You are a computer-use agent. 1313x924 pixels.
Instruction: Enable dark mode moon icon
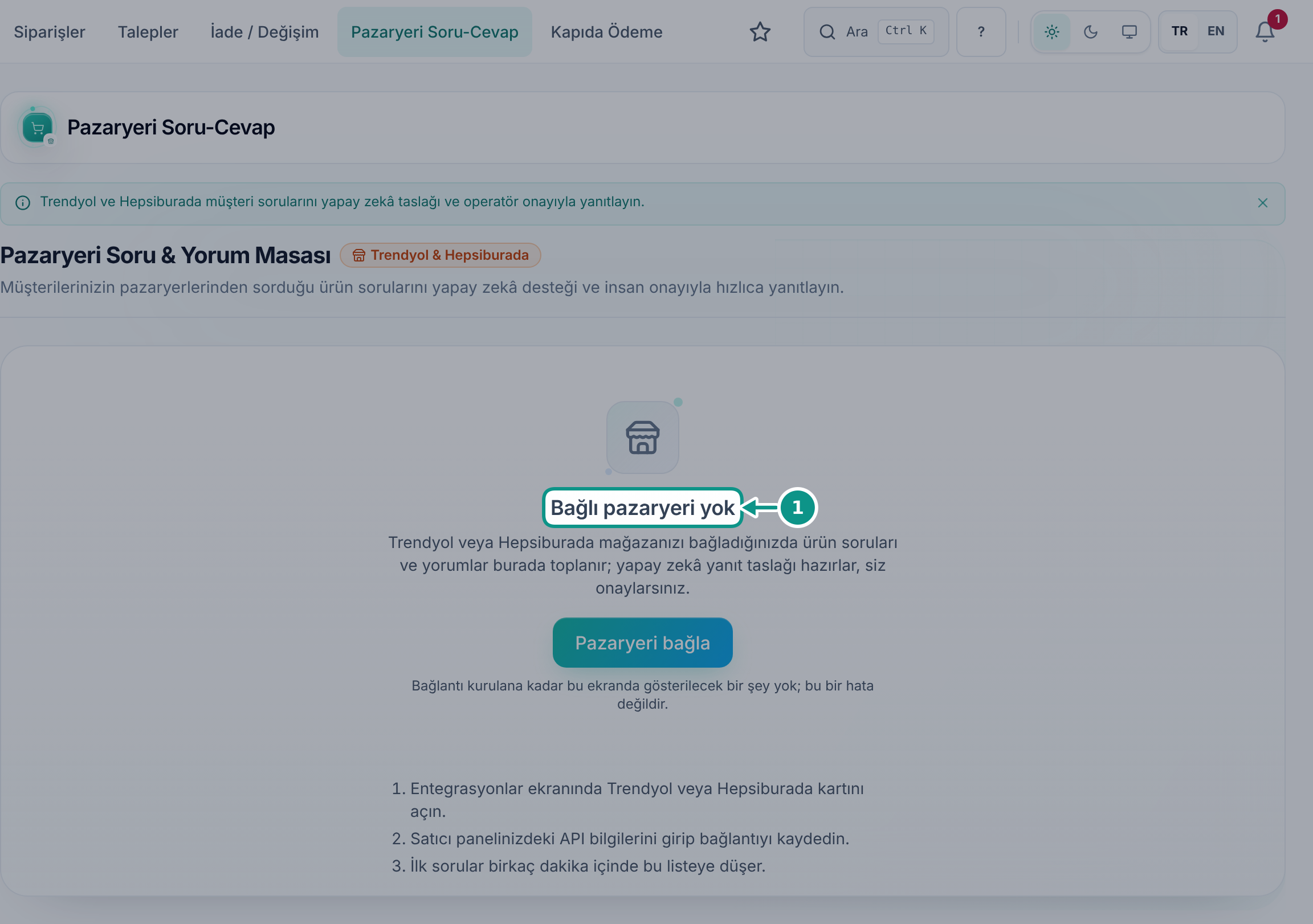1090,32
